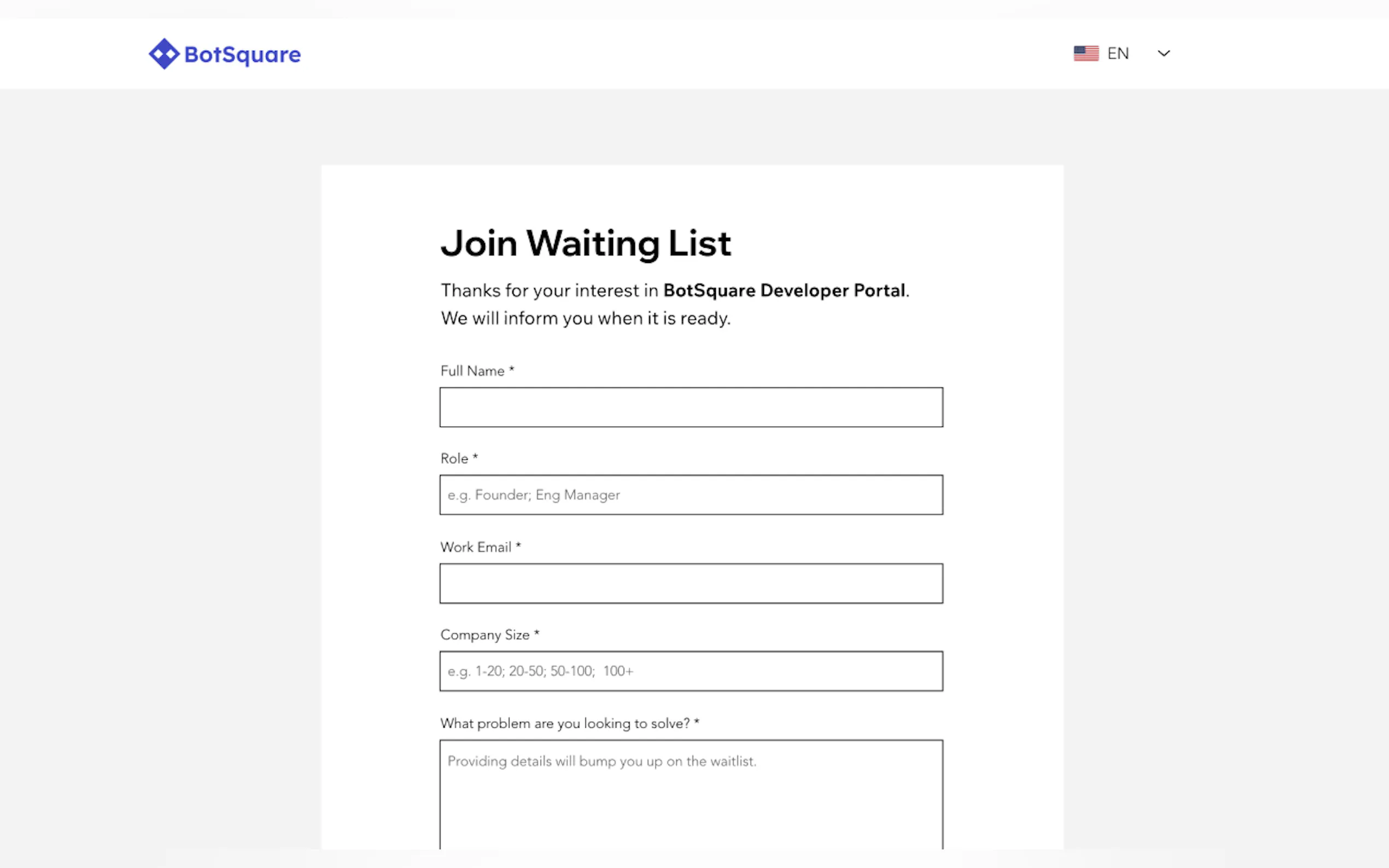
Task: Click the required asterisk beside Full Name
Action: [x=512, y=370]
